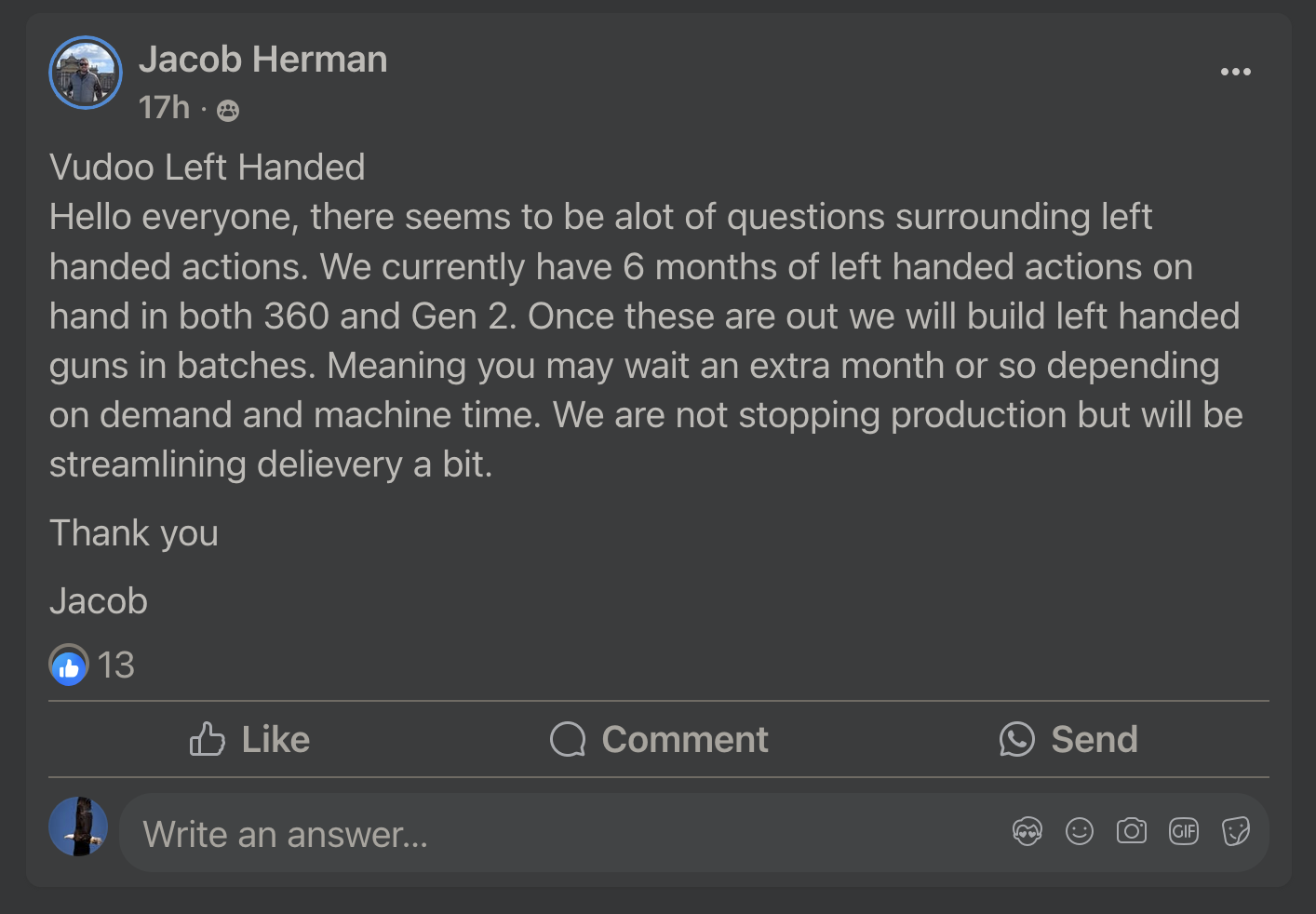Open the GIF picker
The width and height of the screenshot is (1316, 914).
pyautogui.click(x=1184, y=831)
